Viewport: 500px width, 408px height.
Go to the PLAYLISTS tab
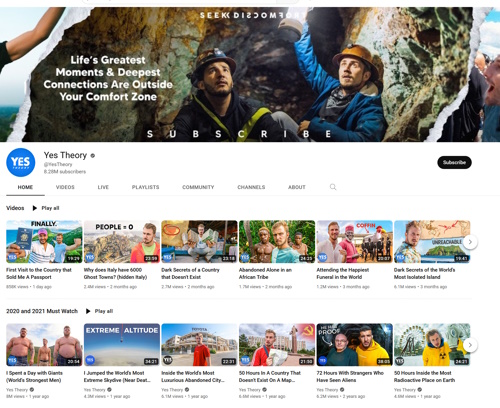145,187
